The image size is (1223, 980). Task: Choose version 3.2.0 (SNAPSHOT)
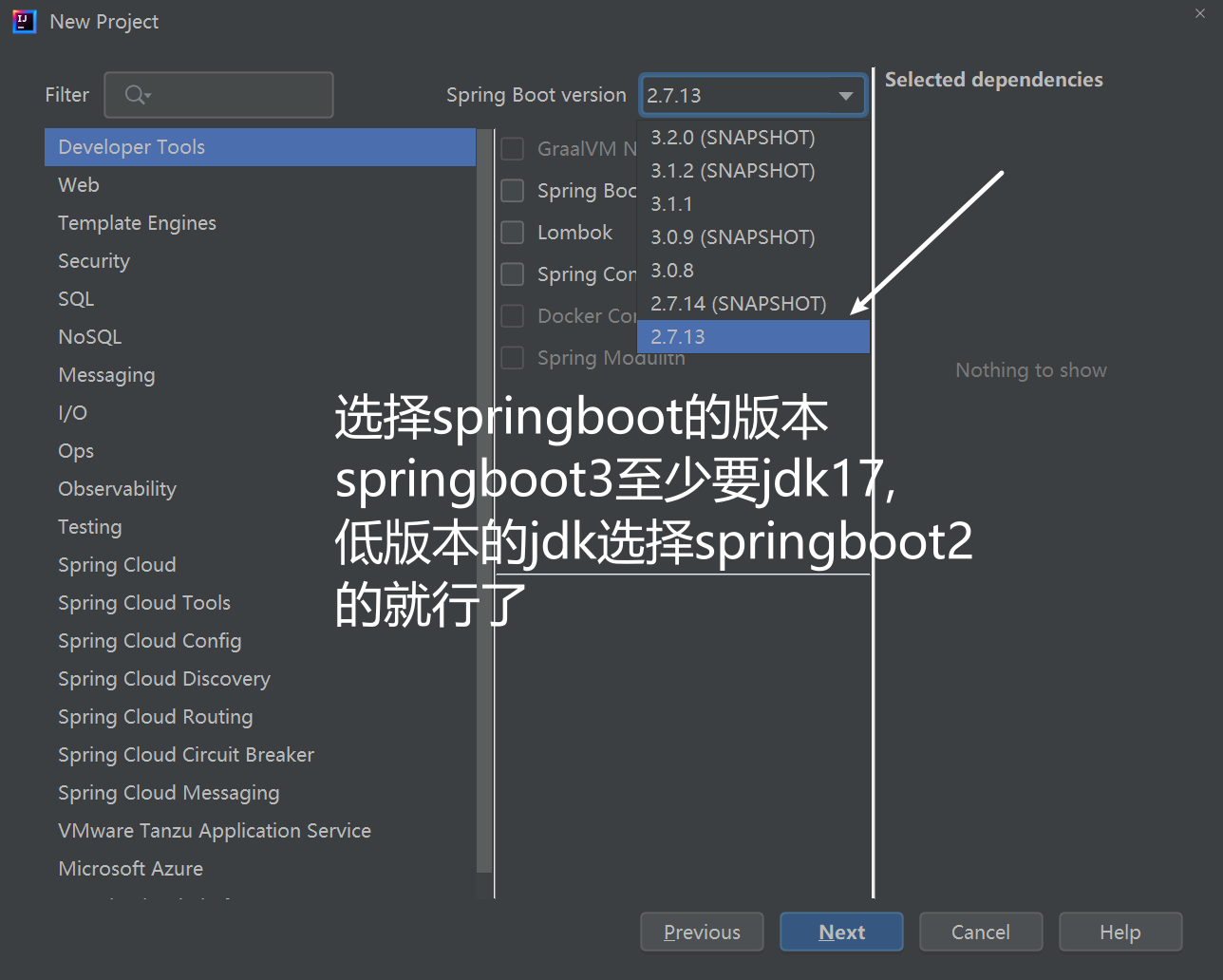click(x=753, y=138)
